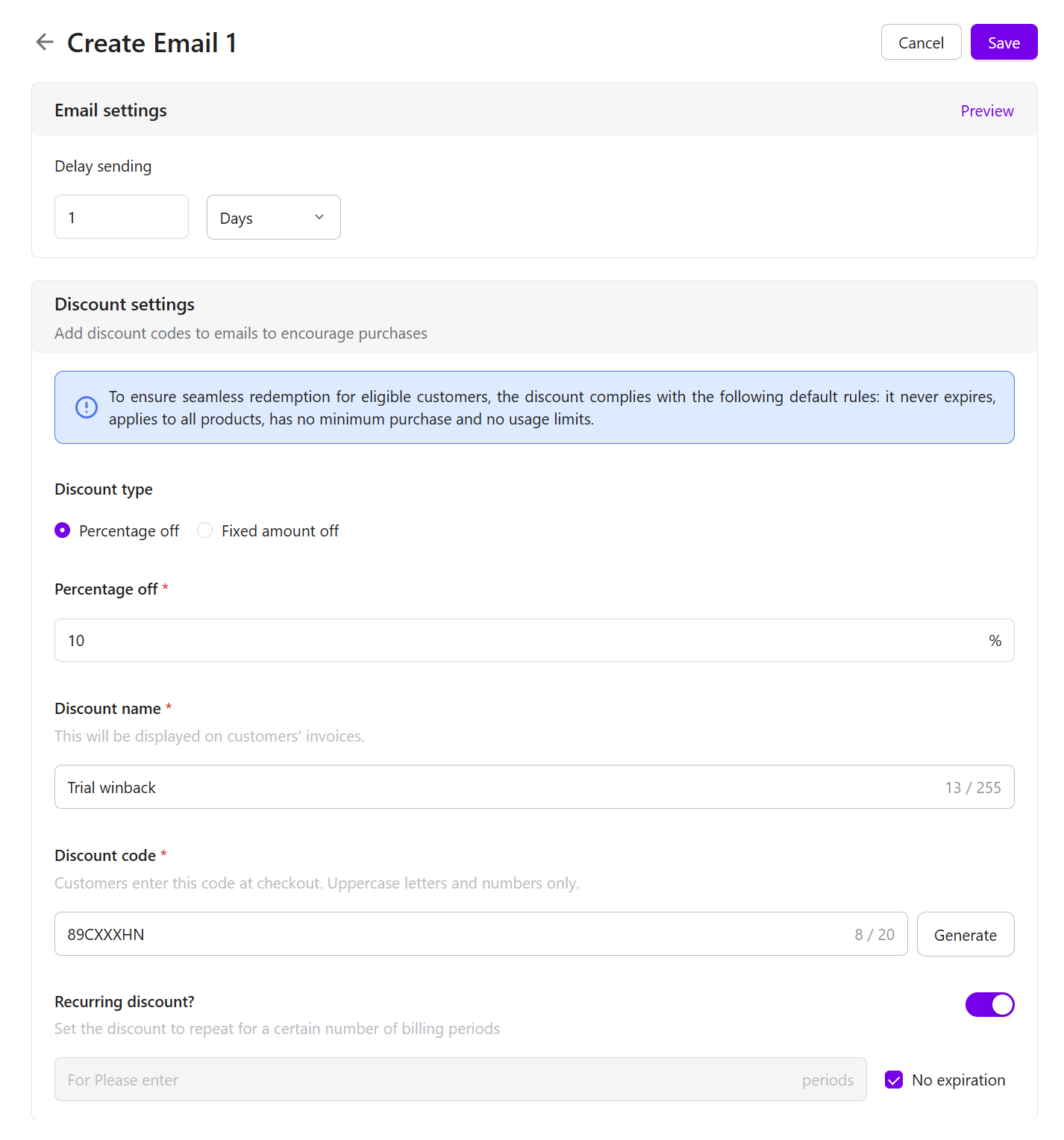Click the Discount settings section heading

click(125, 304)
